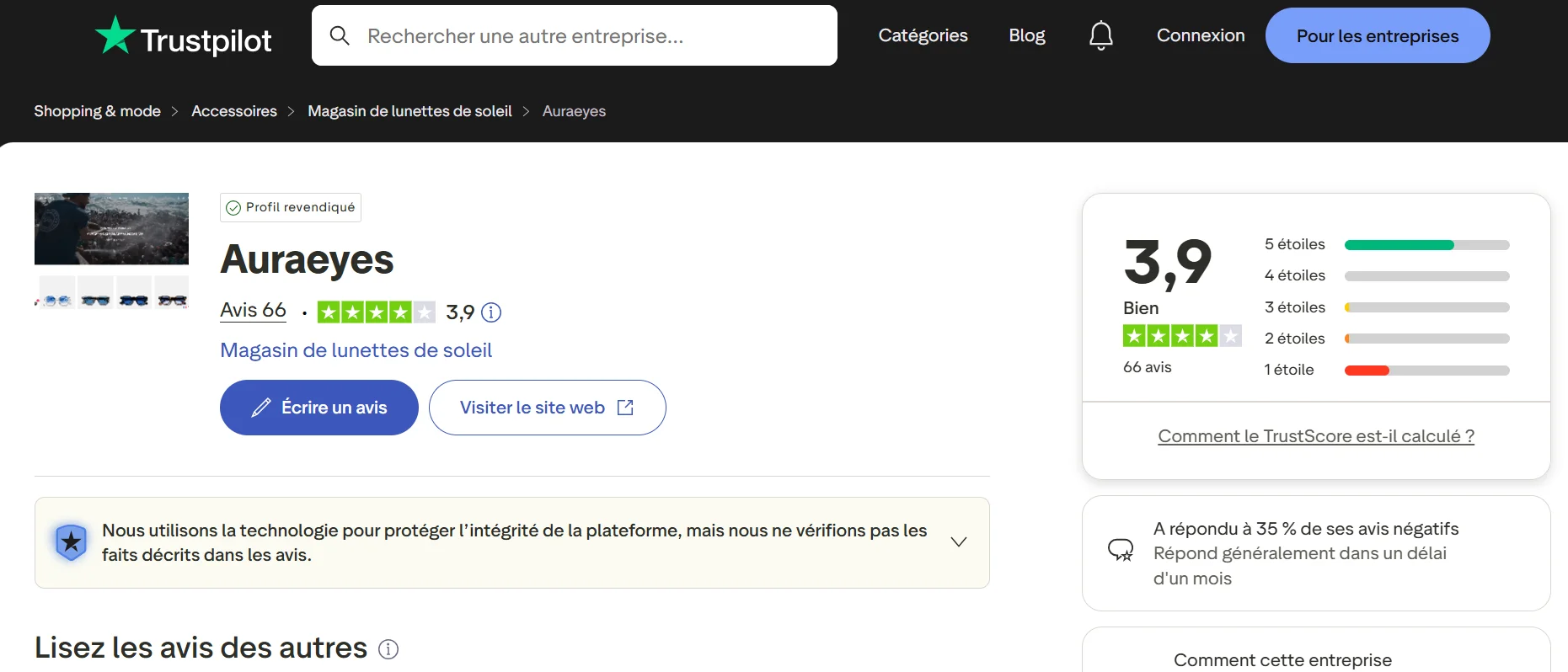Click the Écrire un avis button
Image resolution: width=1568 pixels, height=672 pixels.
(x=319, y=408)
